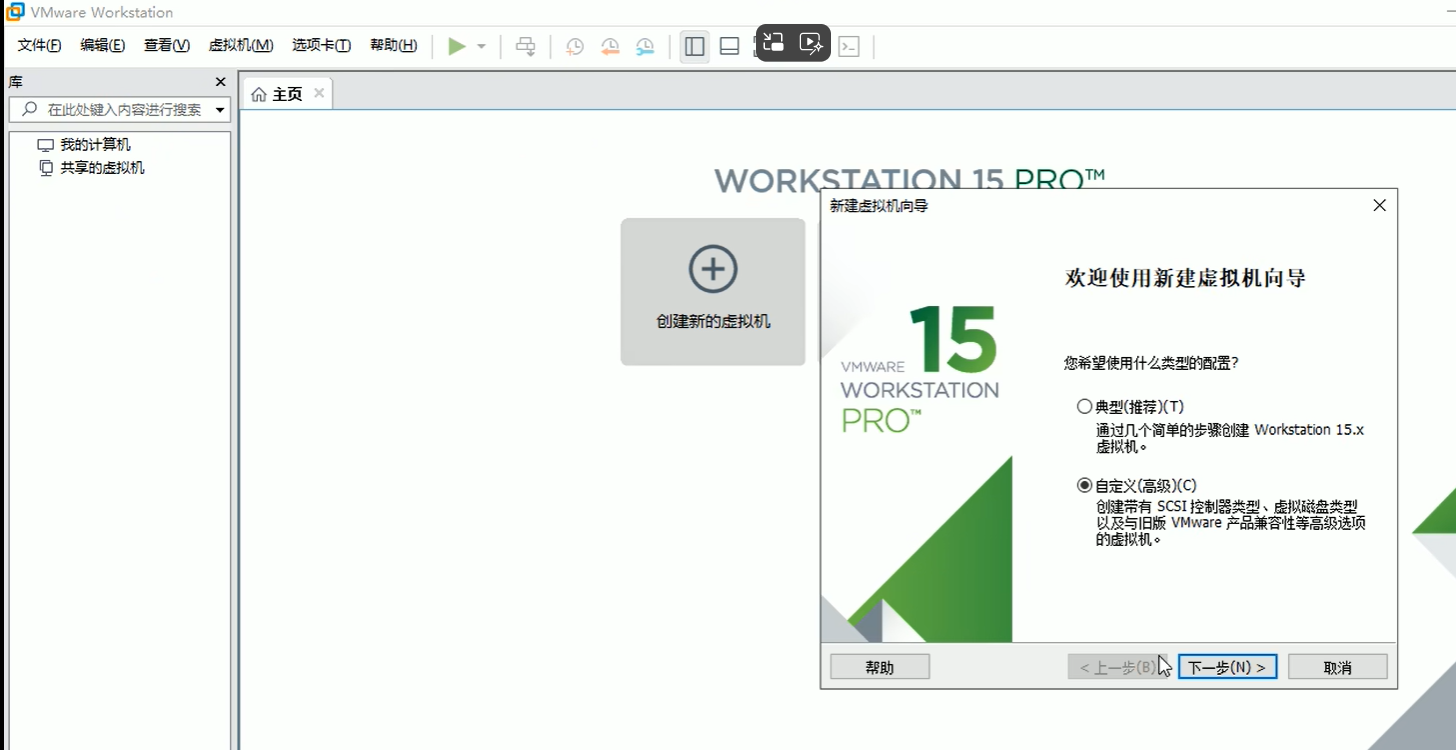
Task: Open the 文件(F) menu
Action: coord(40,45)
